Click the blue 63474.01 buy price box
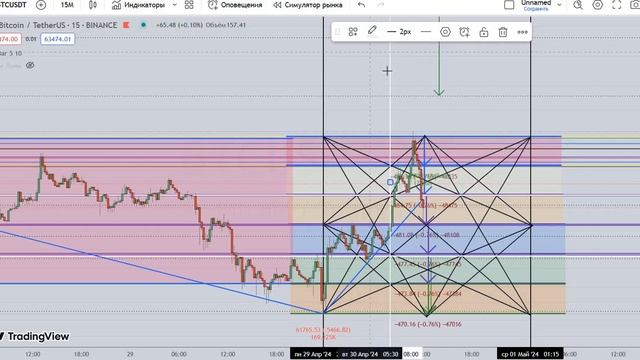The height and width of the screenshot is (360, 640). click(58, 39)
